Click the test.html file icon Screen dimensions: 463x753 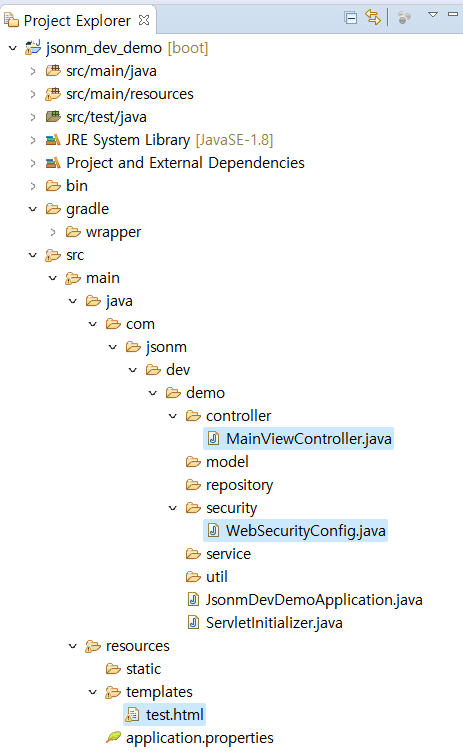tap(132, 715)
